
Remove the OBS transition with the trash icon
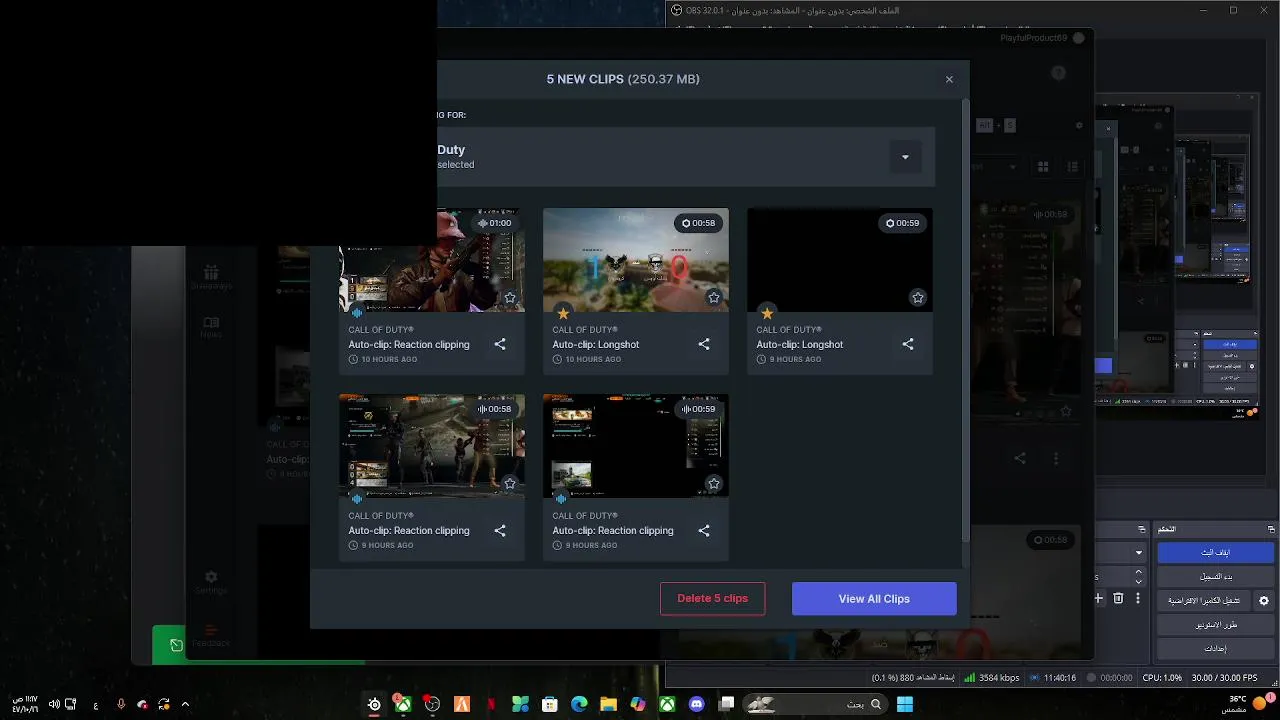pyautogui.click(x=1118, y=598)
